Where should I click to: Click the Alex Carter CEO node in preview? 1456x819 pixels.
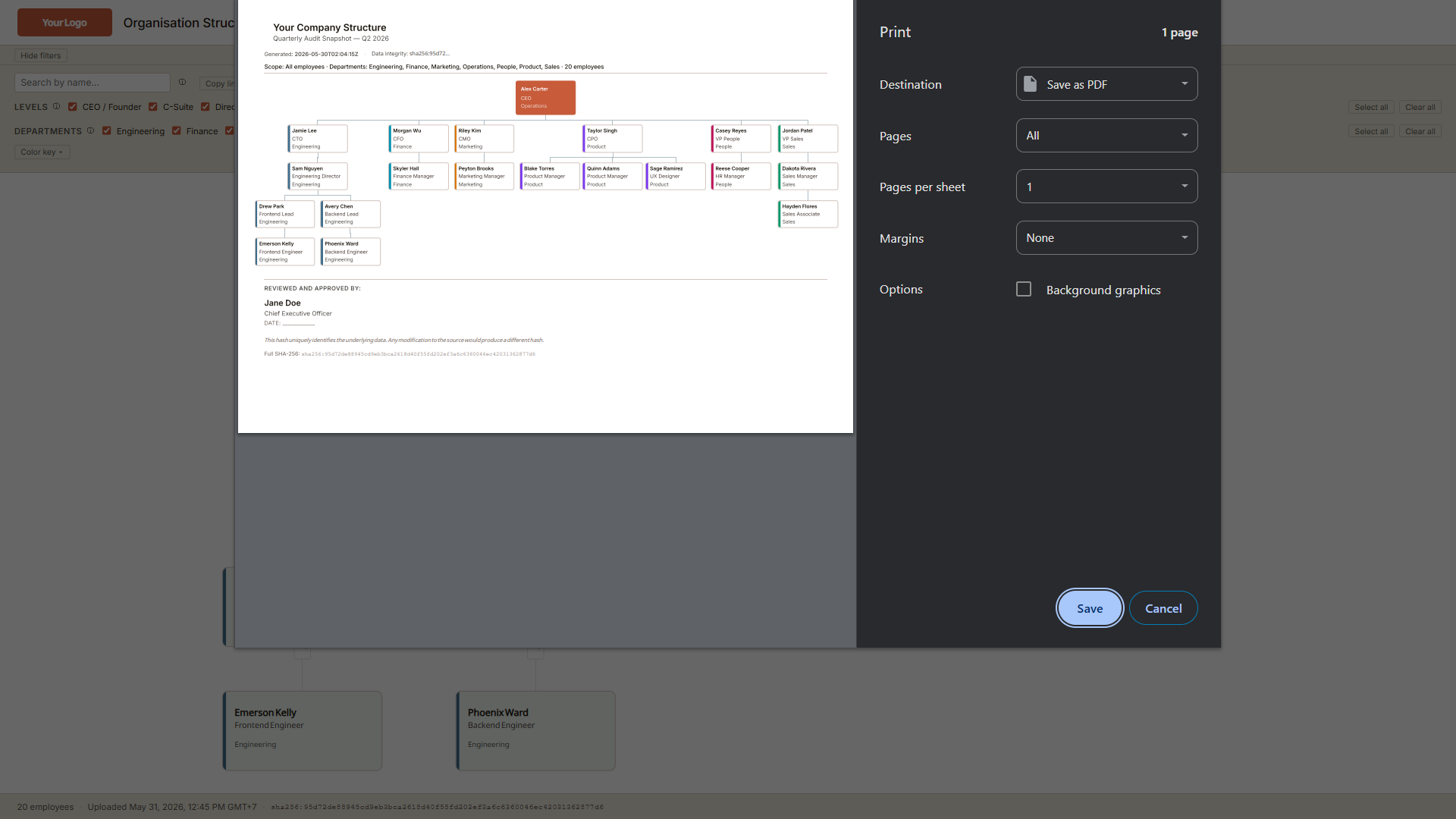coord(545,98)
